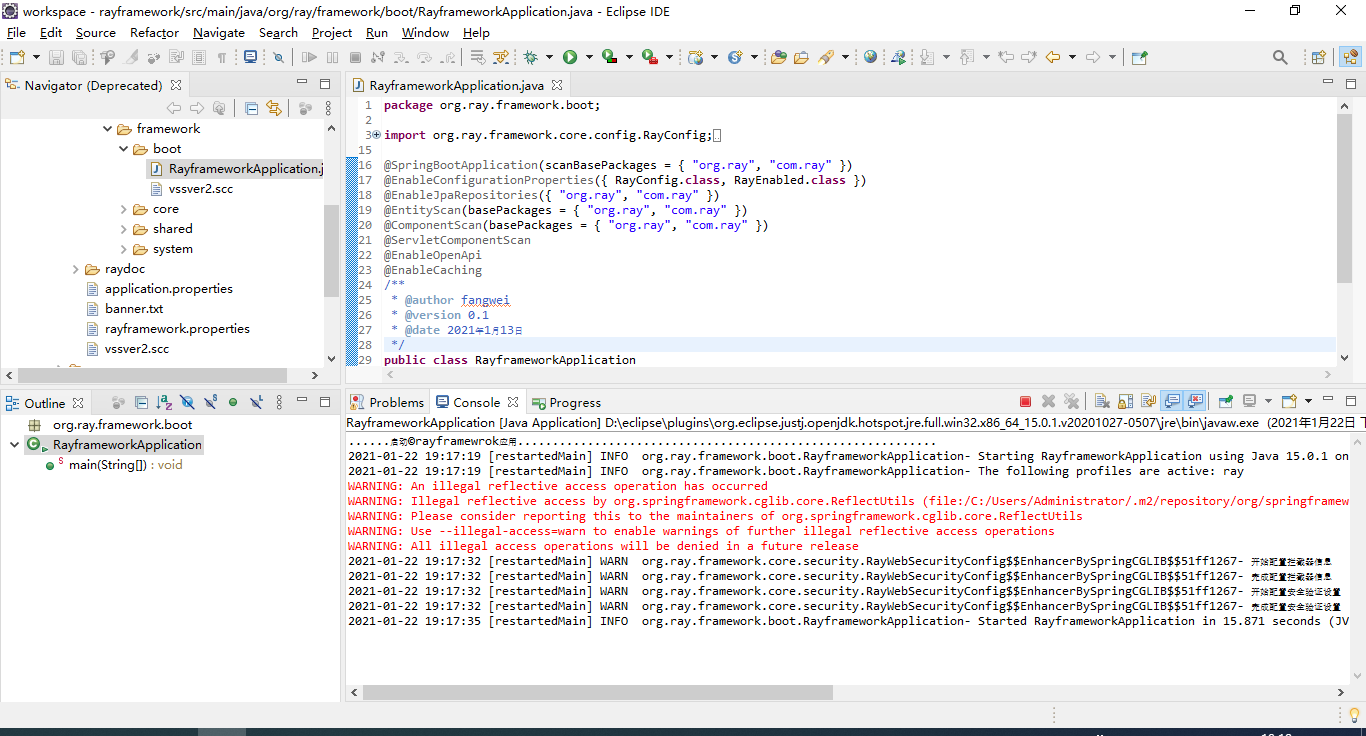Click the Open Perspective icon
The height and width of the screenshot is (736, 1366).
[1318, 57]
